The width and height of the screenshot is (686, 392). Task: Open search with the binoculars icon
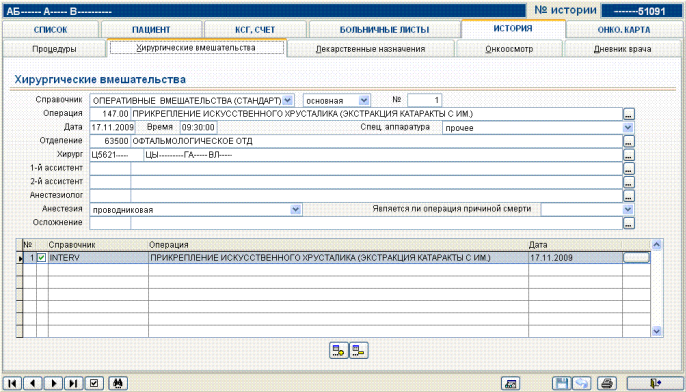tap(118, 383)
